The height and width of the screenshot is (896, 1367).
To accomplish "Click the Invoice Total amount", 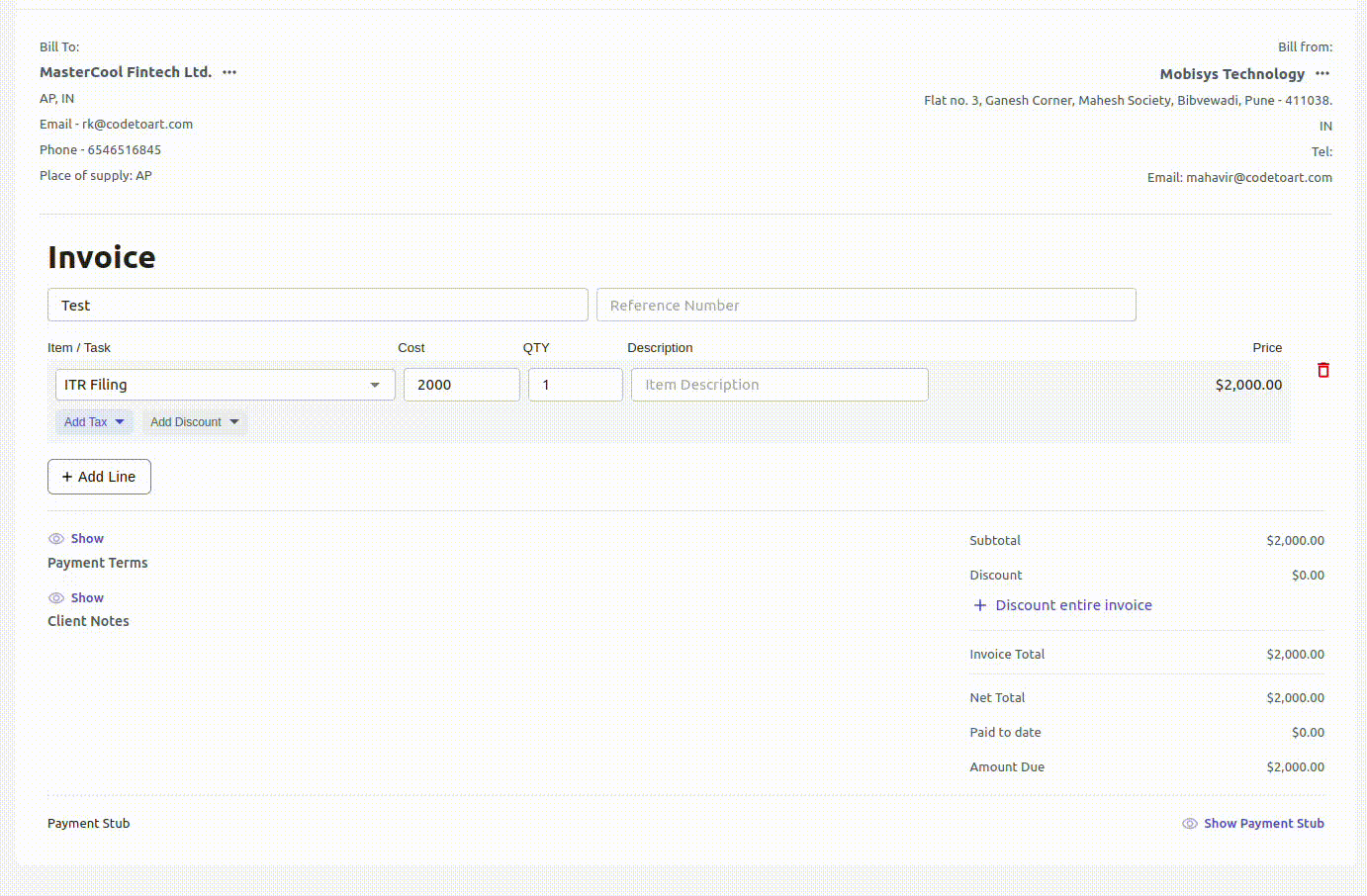I will pyautogui.click(x=1295, y=655).
